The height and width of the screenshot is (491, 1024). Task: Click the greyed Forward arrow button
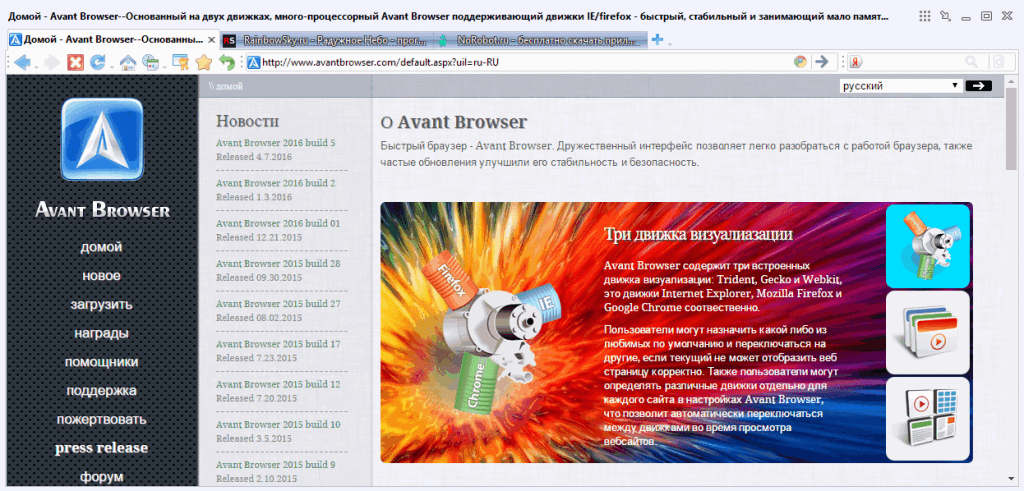[53, 62]
